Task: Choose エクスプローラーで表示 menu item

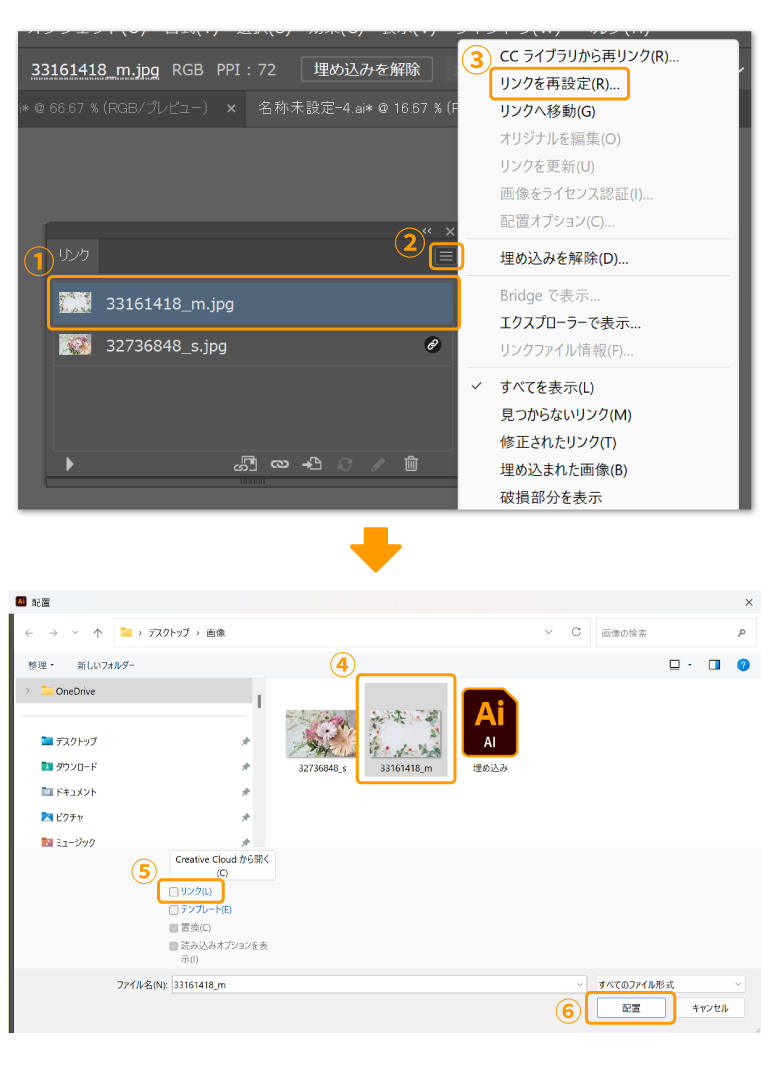Action: 570,323
